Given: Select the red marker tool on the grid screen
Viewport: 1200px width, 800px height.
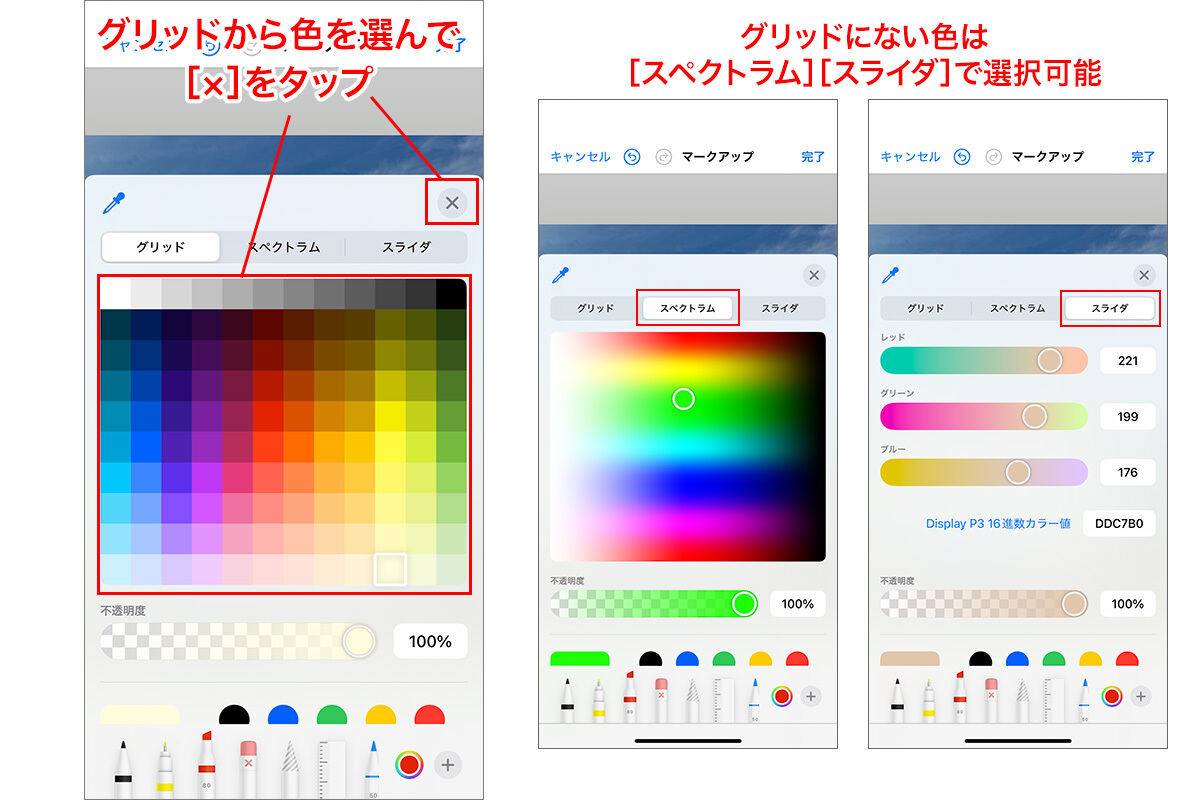Looking at the screenshot, I should tap(206, 765).
